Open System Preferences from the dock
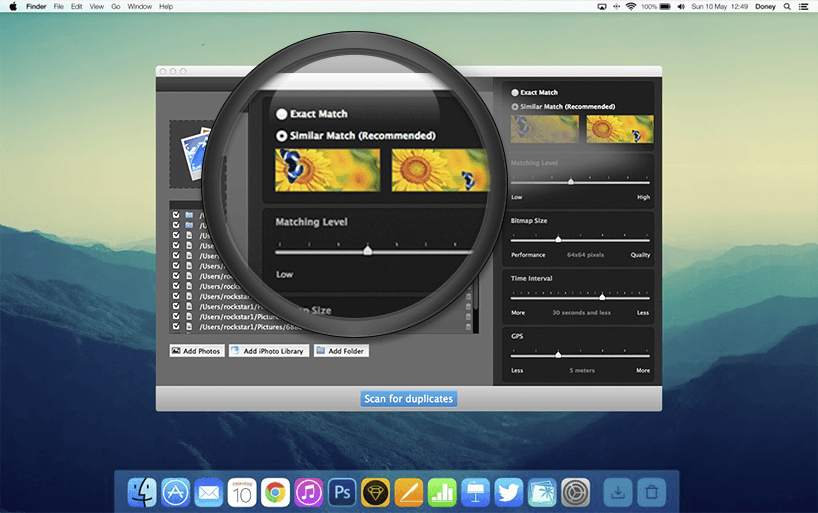 click(576, 492)
